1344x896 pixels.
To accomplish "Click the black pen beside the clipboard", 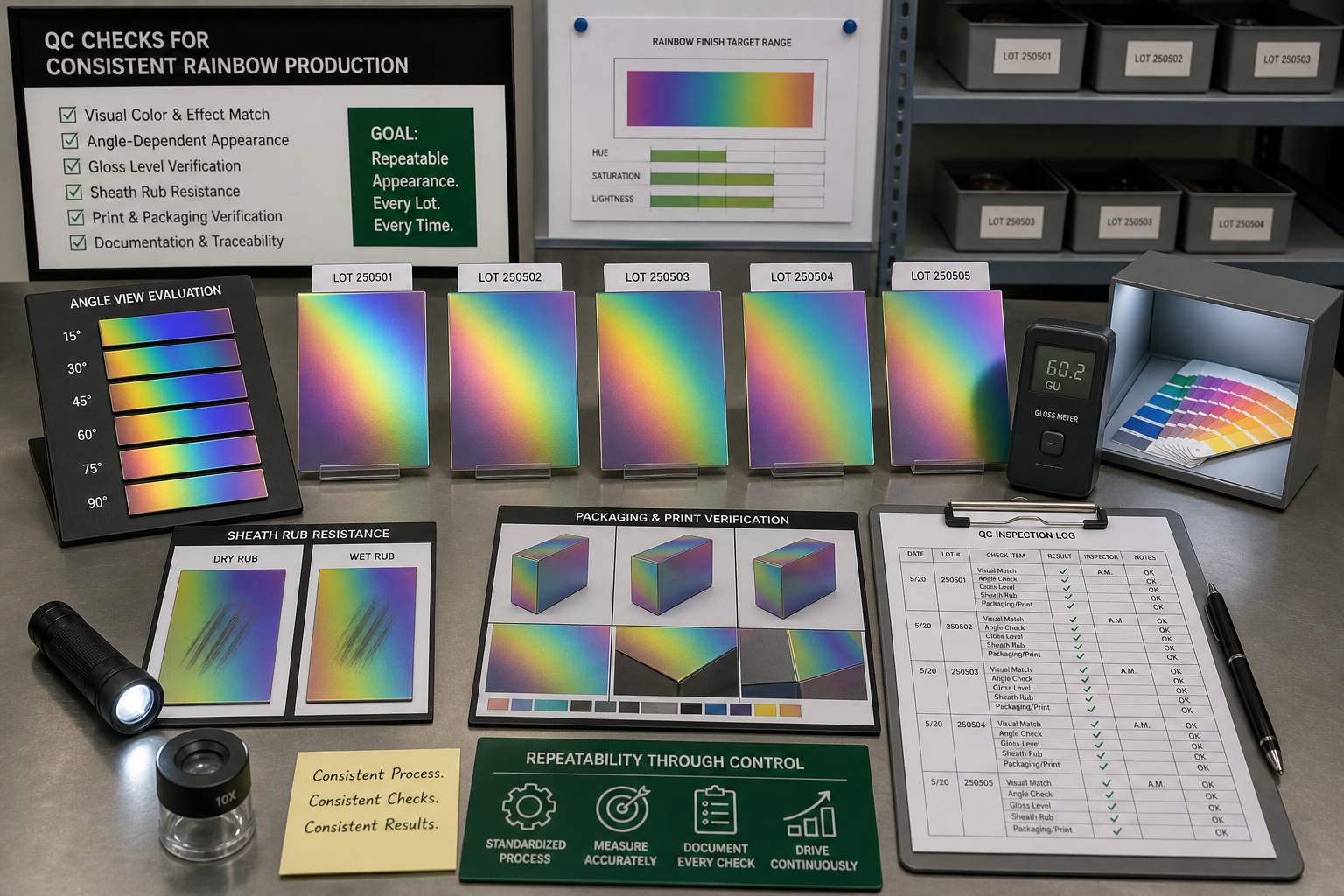I will coord(1243,679).
